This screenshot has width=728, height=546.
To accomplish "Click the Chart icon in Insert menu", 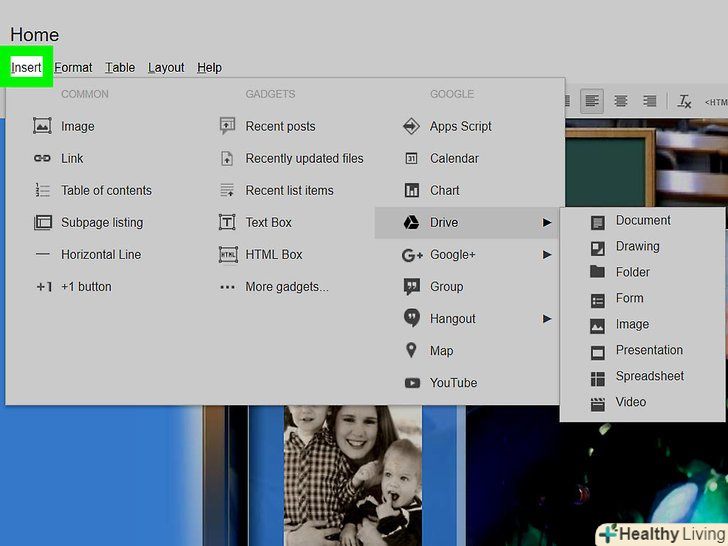I will coord(411,191).
